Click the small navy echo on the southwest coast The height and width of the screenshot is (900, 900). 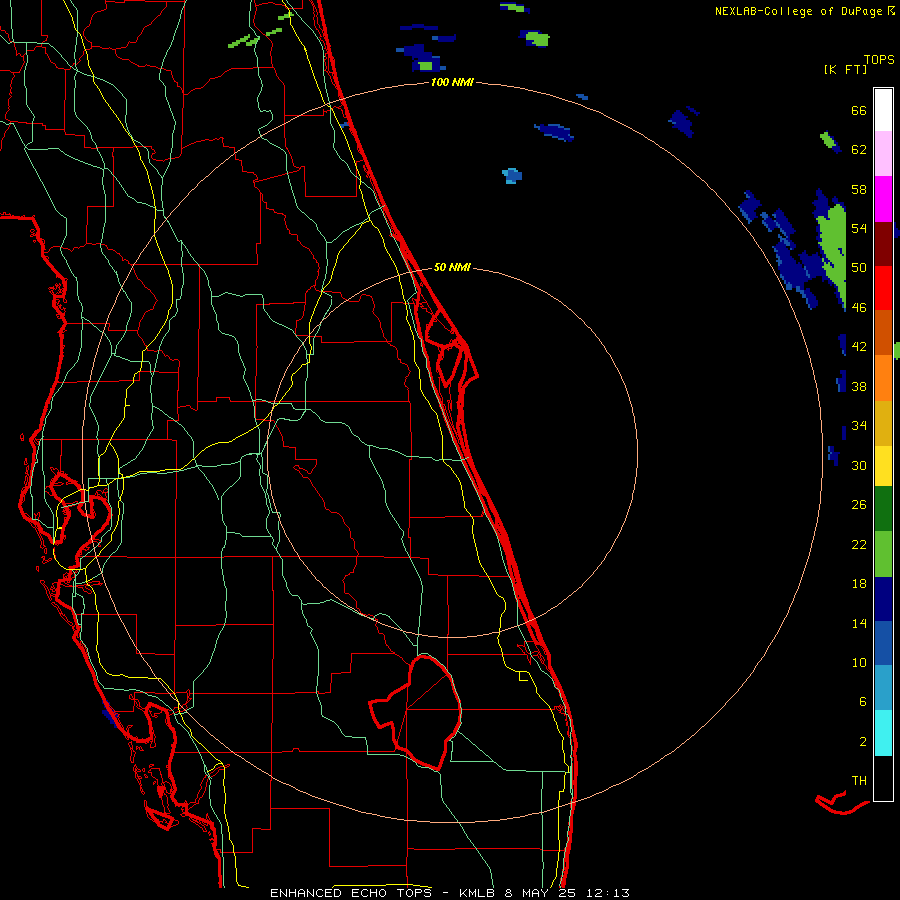click(x=110, y=714)
